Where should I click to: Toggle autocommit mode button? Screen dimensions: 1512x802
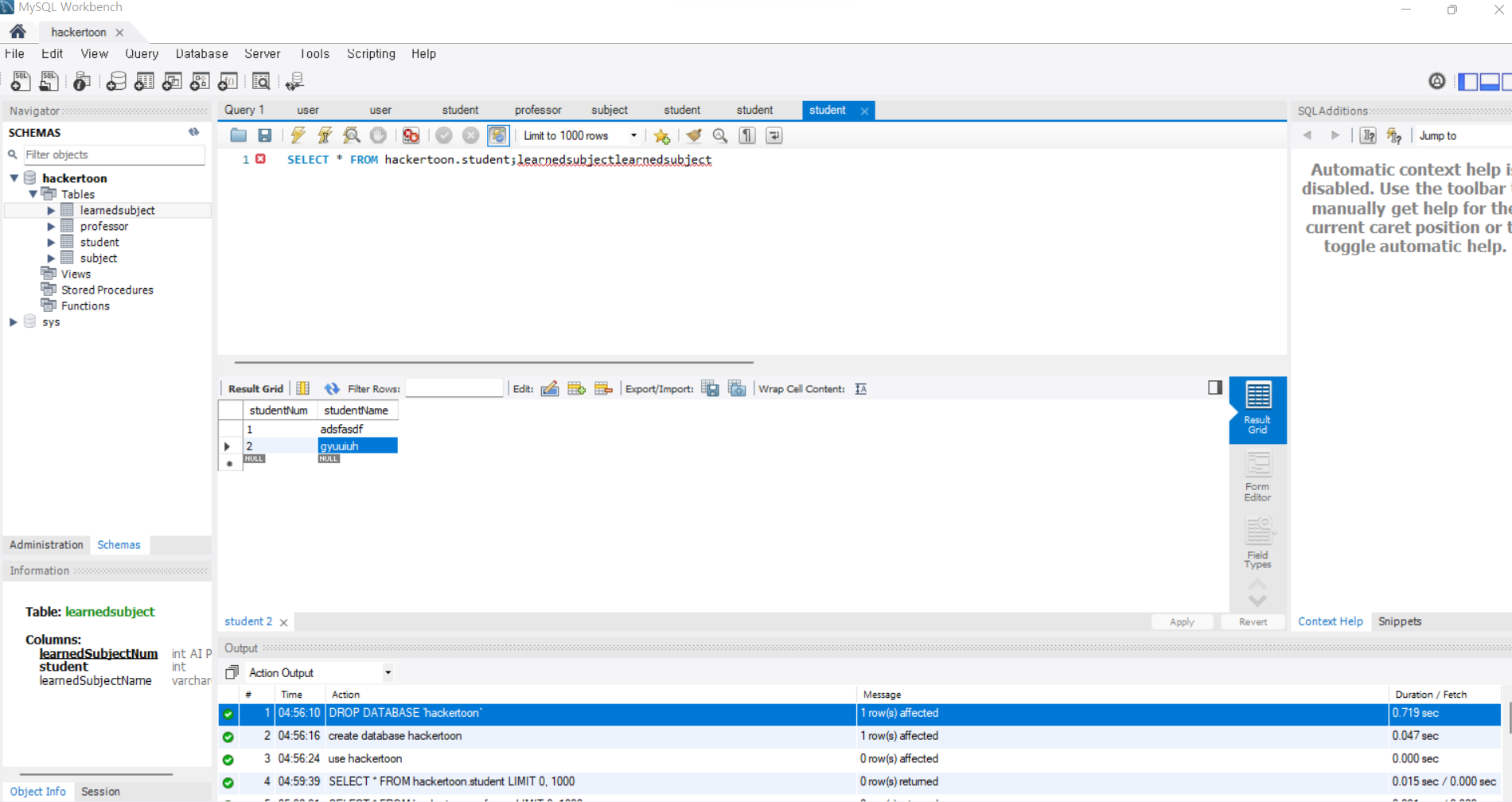tap(498, 135)
